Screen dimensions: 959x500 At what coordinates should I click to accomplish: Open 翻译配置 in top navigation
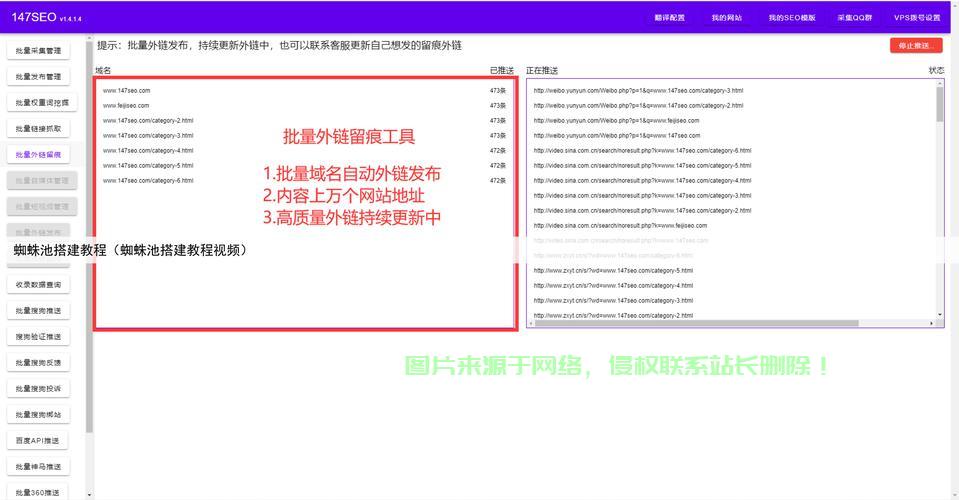669,18
